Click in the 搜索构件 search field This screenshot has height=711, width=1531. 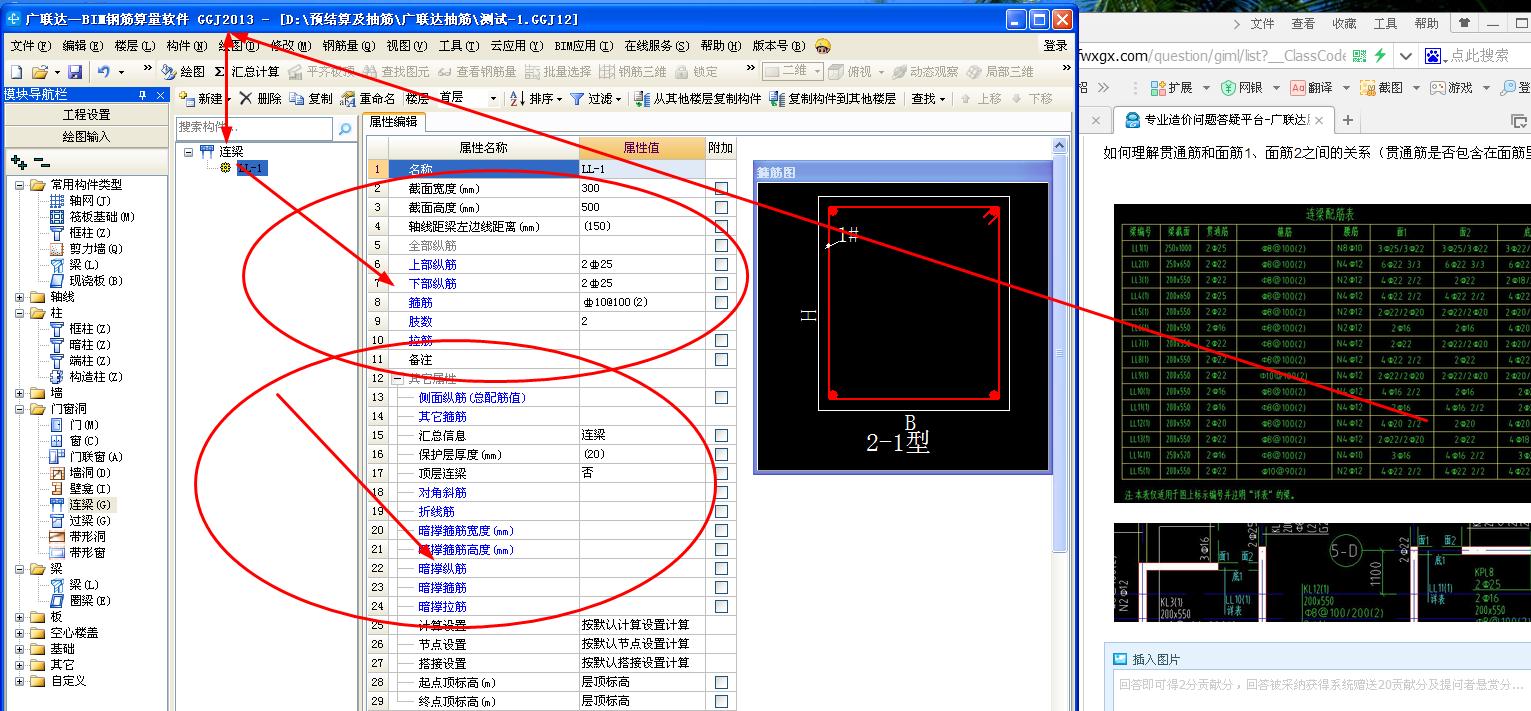click(x=255, y=128)
